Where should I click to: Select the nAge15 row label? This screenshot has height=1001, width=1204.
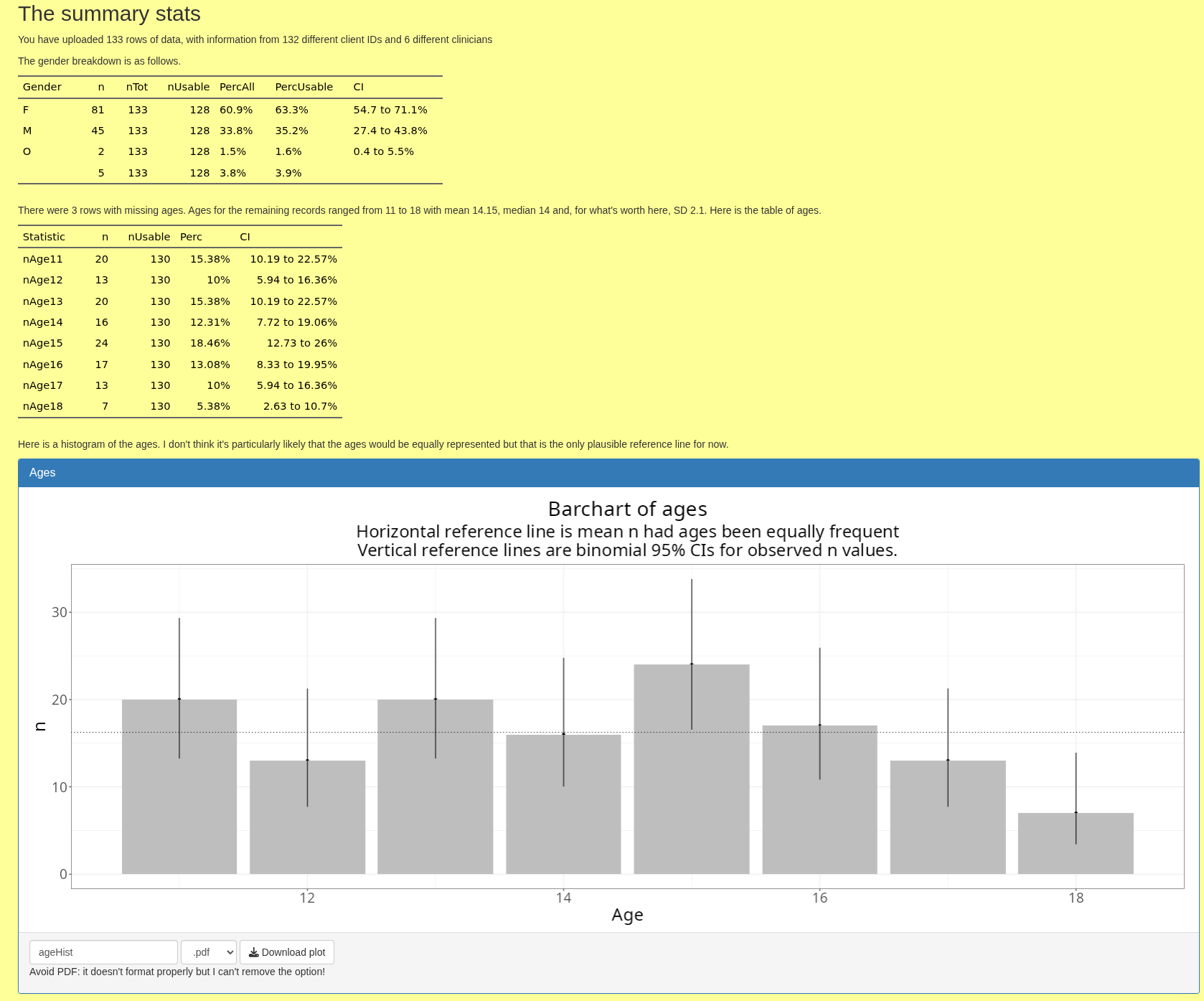[x=42, y=343]
